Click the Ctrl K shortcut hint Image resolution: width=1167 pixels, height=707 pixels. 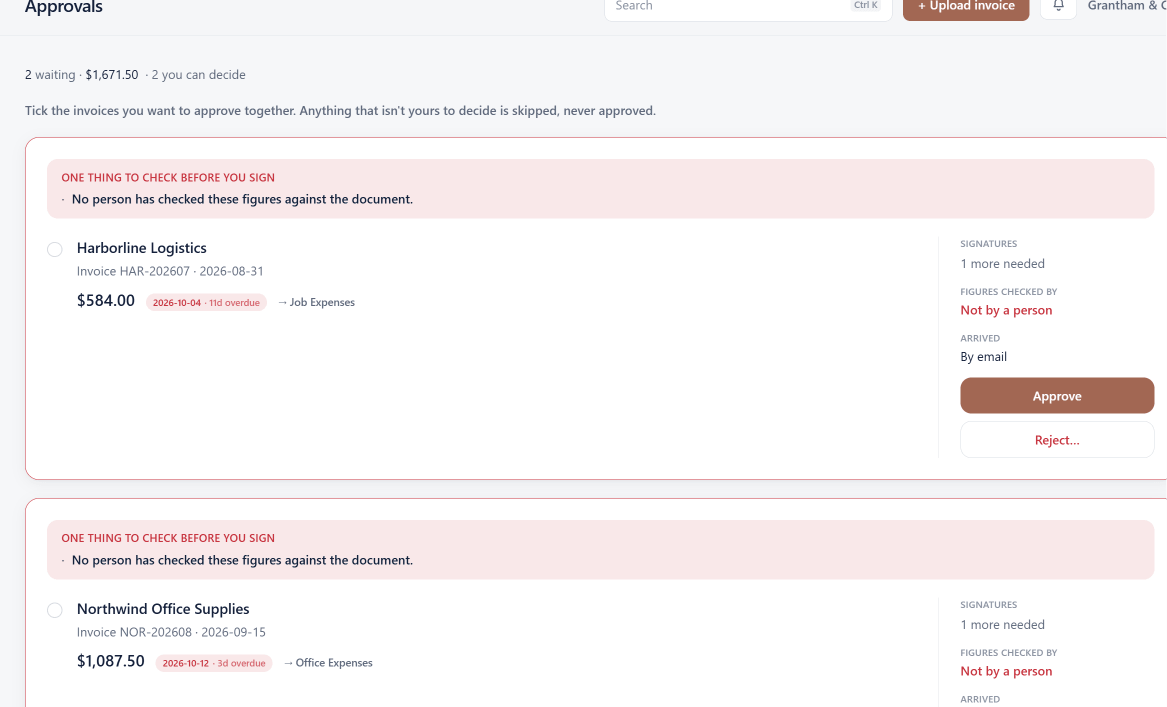pos(866,5)
